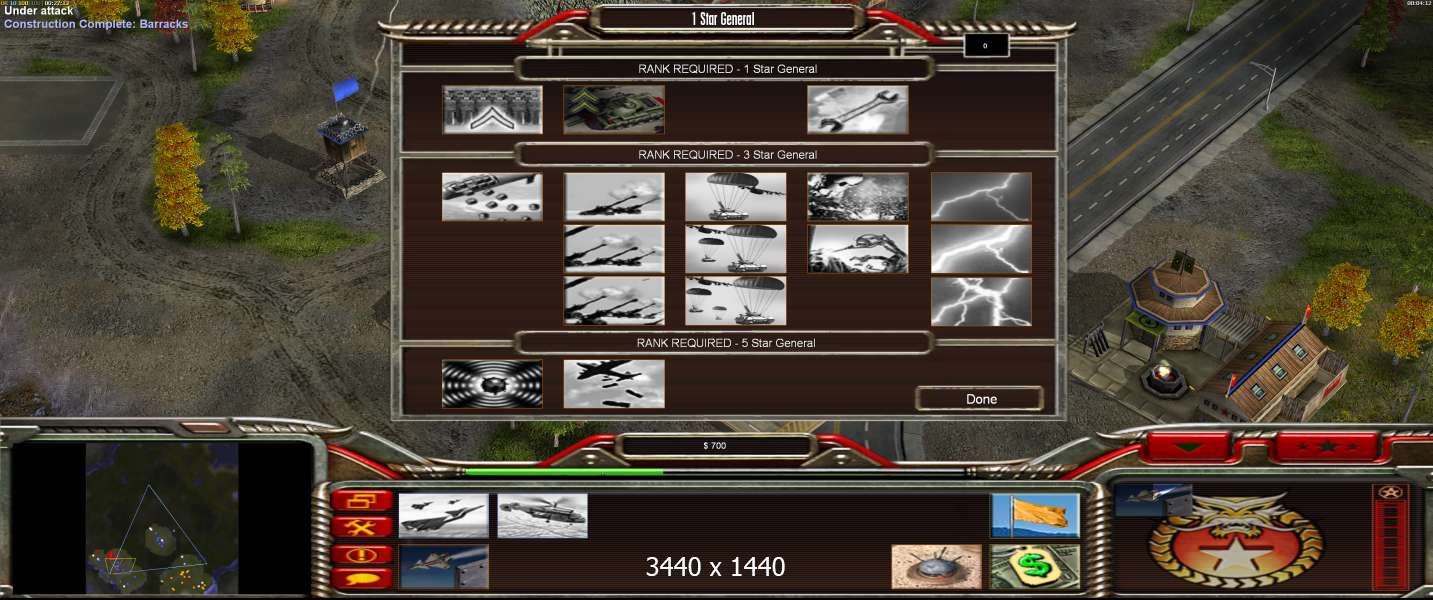Choose the single-cannon artillery barrage icon
Screen dimensions: 1433x600
[x=614, y=197]
